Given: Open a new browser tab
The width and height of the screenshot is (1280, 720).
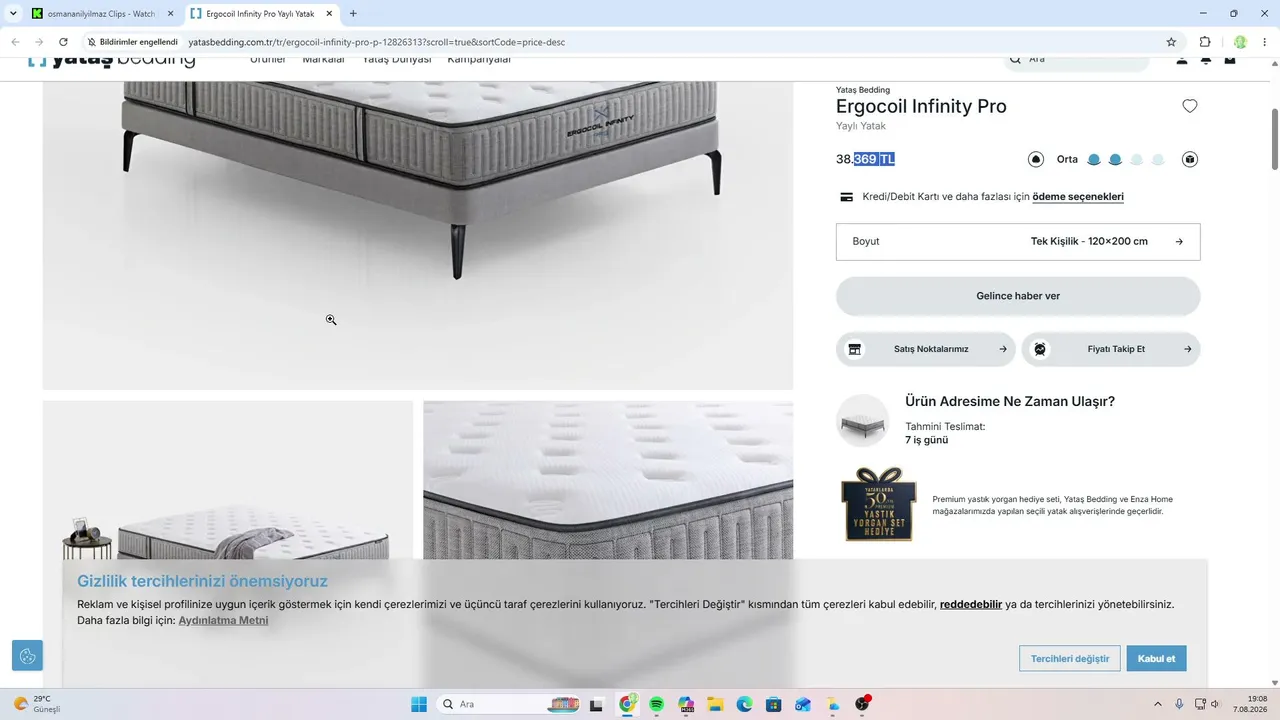Looking at the screenshot, I should coord(353,14).
